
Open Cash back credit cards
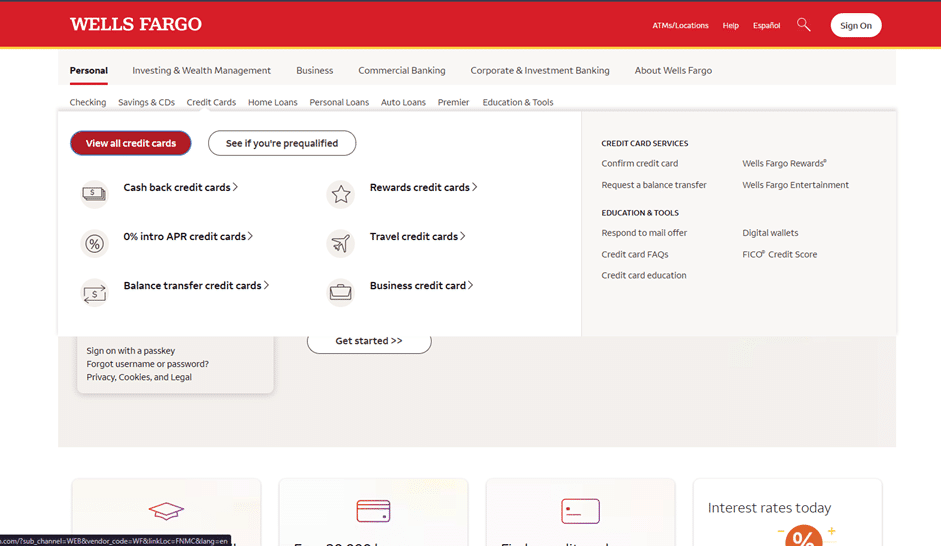click(181, 187)
